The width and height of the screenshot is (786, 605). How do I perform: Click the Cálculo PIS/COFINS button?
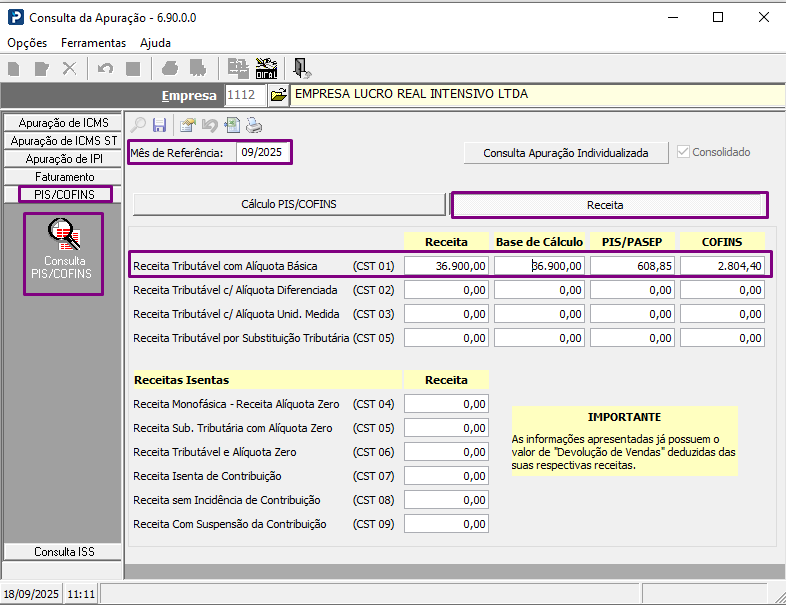click(289, 204)
